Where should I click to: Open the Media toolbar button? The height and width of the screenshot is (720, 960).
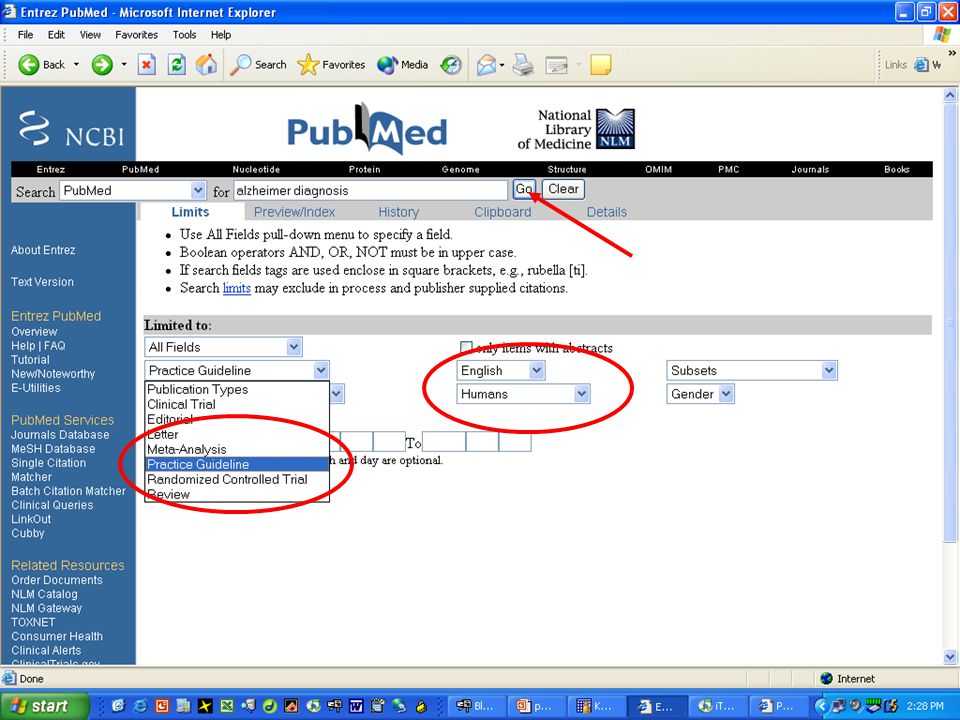pos(402,64)
